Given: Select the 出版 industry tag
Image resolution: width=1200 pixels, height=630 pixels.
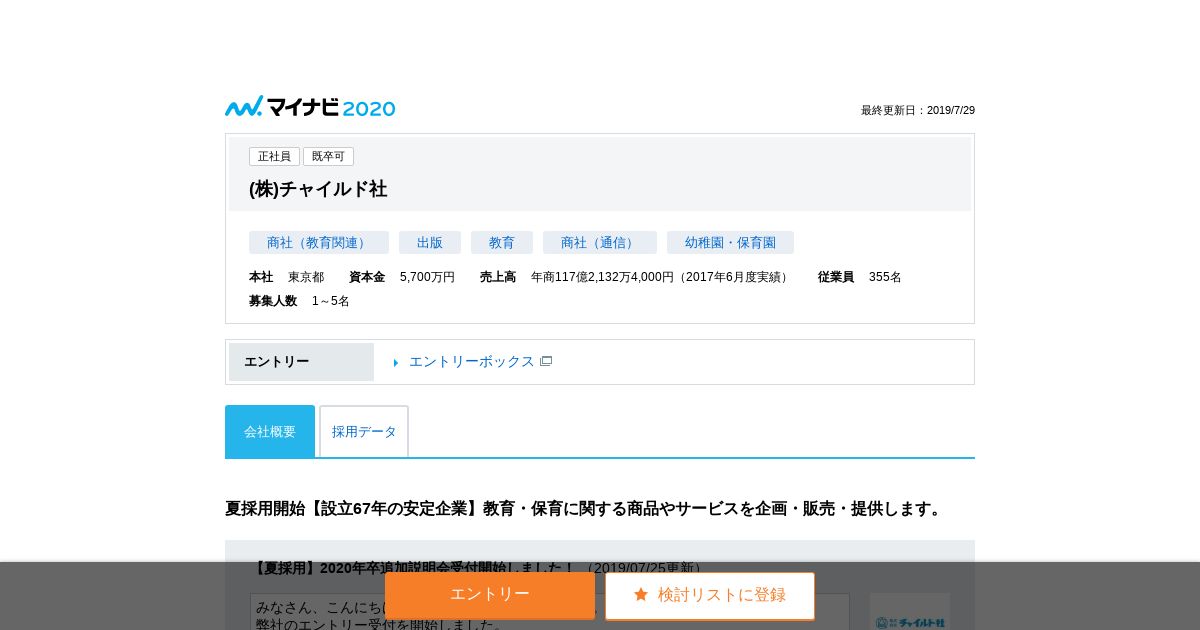Looking at the screenshot, I should (430, 242).
